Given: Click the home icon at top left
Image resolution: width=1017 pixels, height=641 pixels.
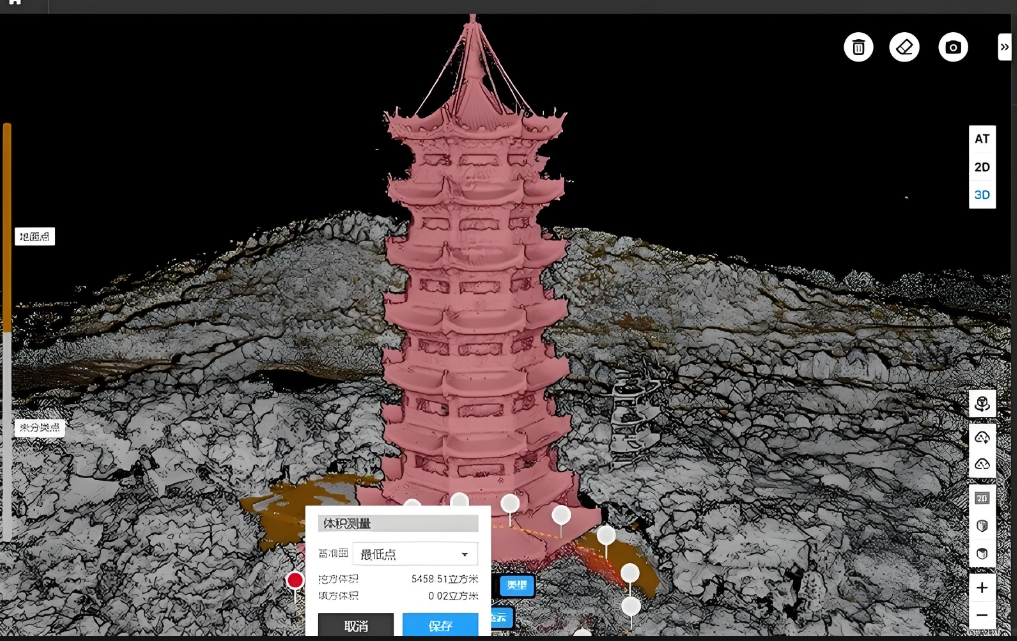Looking at the screenshot, I should 14,3.
